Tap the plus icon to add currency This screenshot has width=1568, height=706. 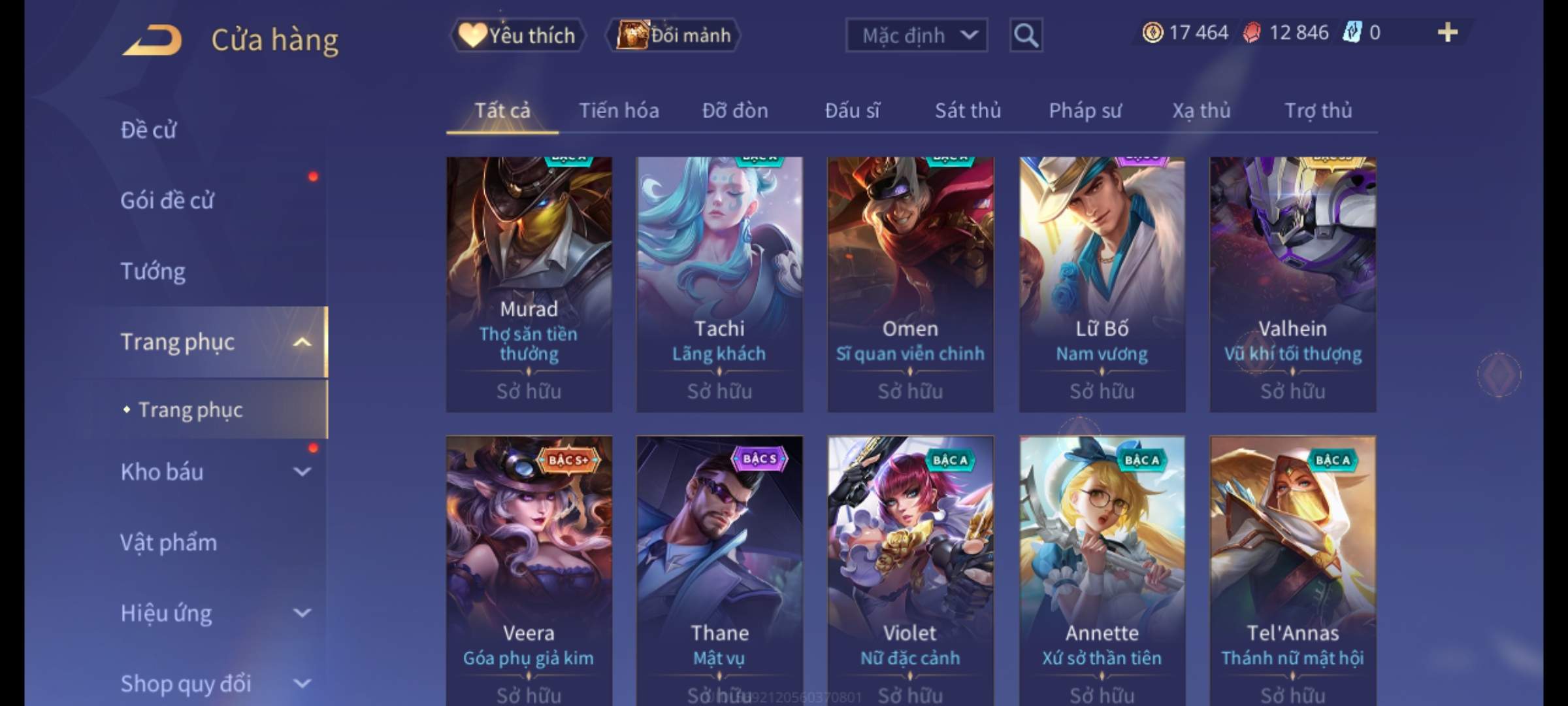(x=1448, y=33)
